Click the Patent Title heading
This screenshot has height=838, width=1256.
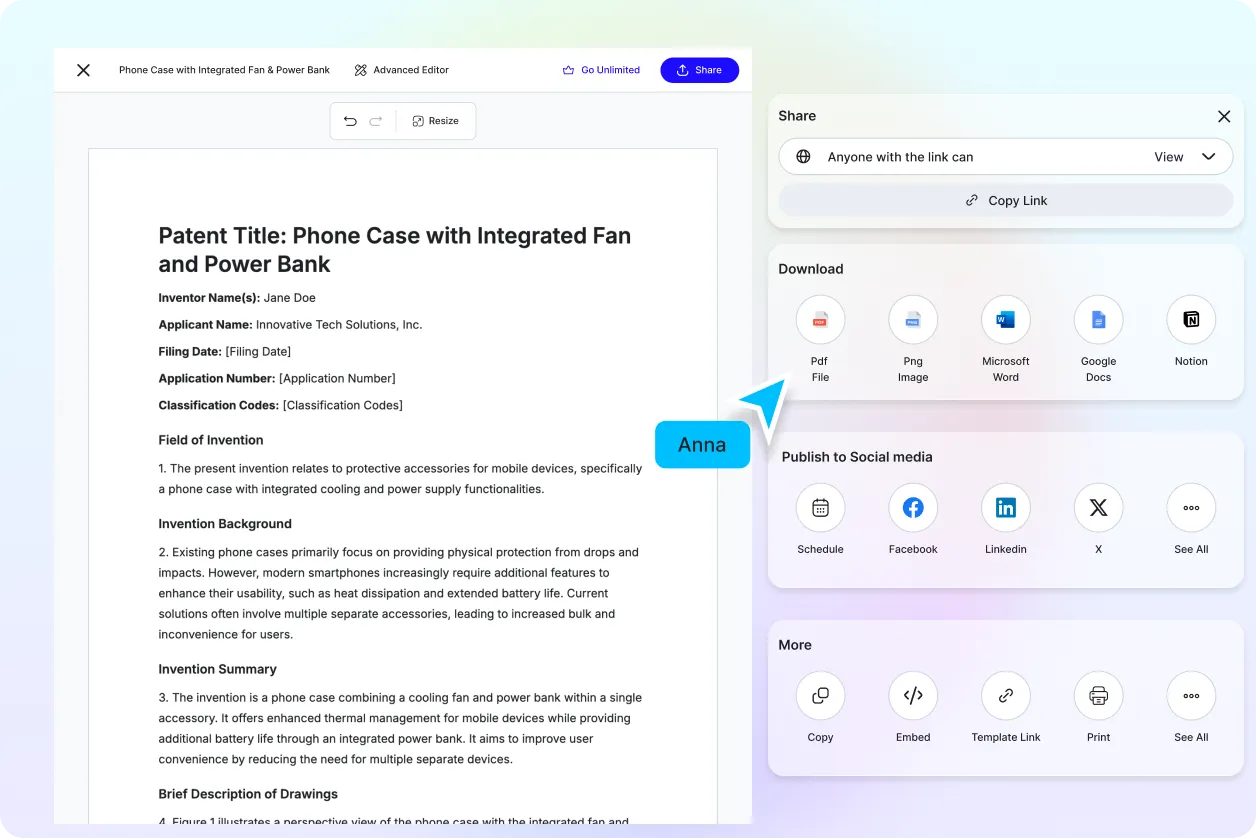395,250
